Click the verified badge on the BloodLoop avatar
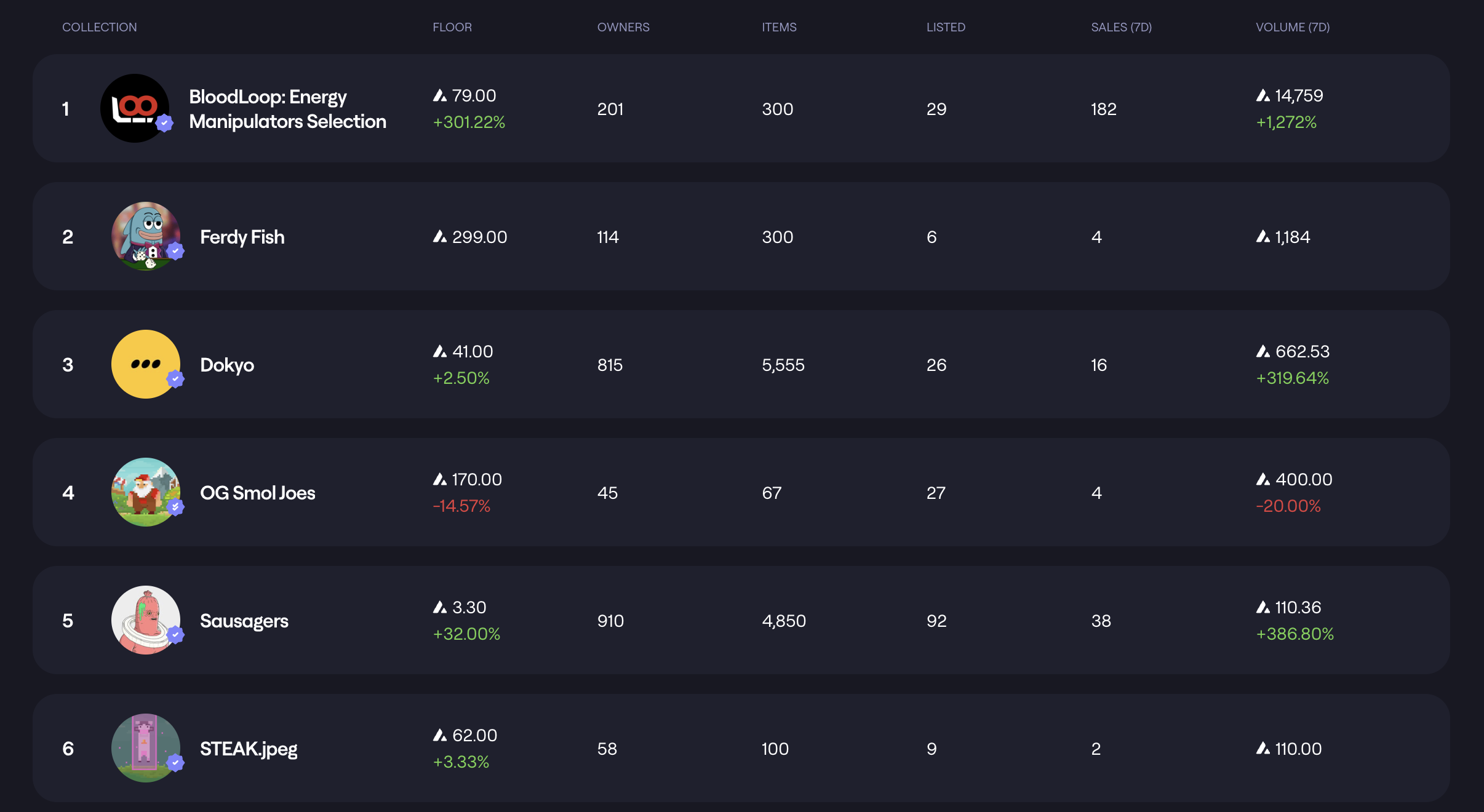Screen dimensions: 1484x812 point(164,123)
